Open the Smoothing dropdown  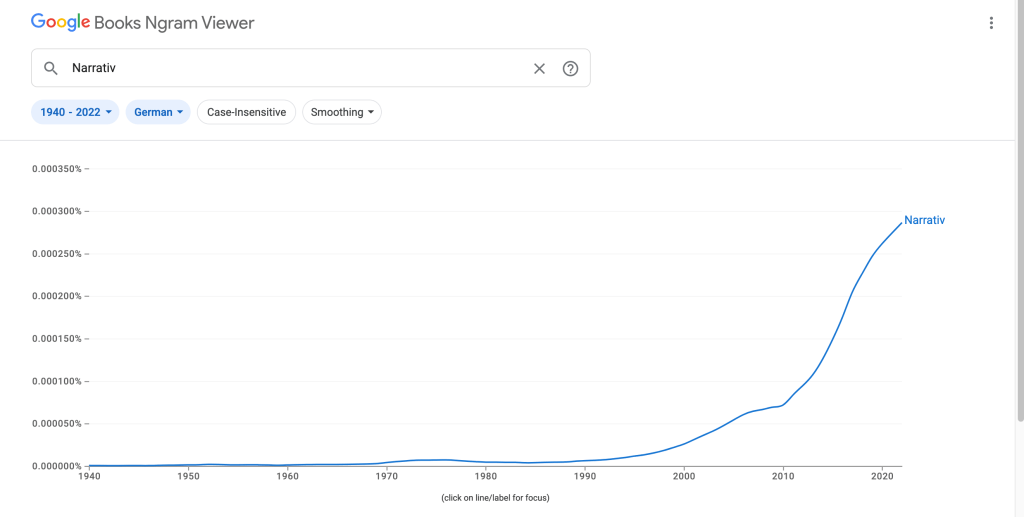click(342, 112)
